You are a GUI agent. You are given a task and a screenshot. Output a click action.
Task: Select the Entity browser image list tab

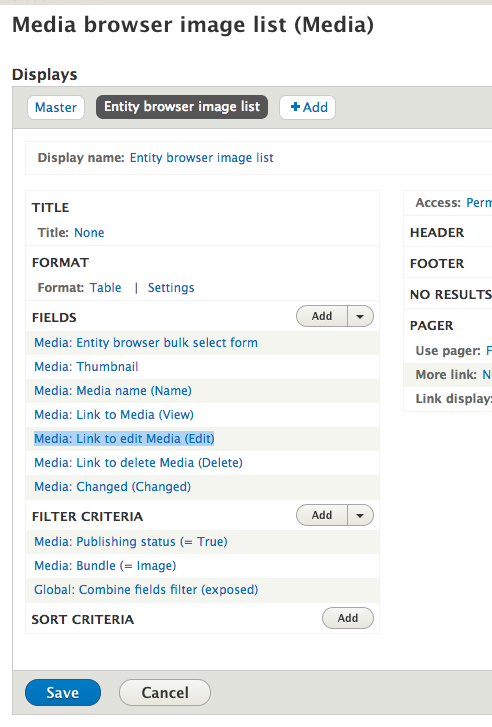pyautogui.click(x=182, y=107)
